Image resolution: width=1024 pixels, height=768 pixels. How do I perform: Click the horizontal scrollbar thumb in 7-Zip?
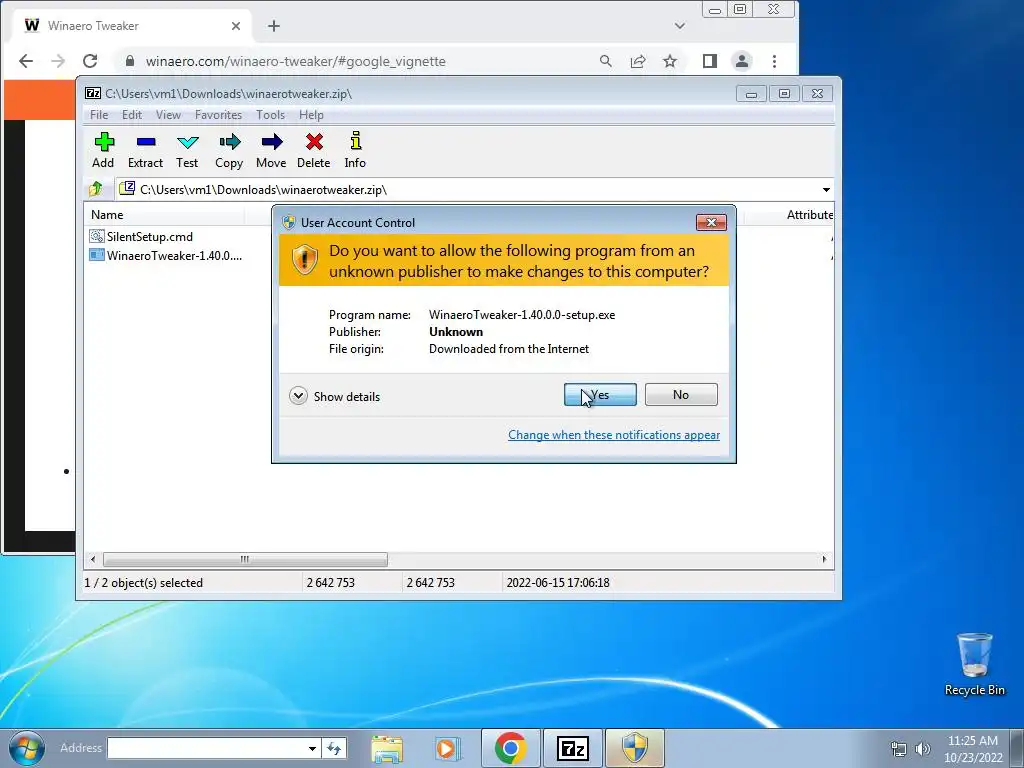pos(245,560)
